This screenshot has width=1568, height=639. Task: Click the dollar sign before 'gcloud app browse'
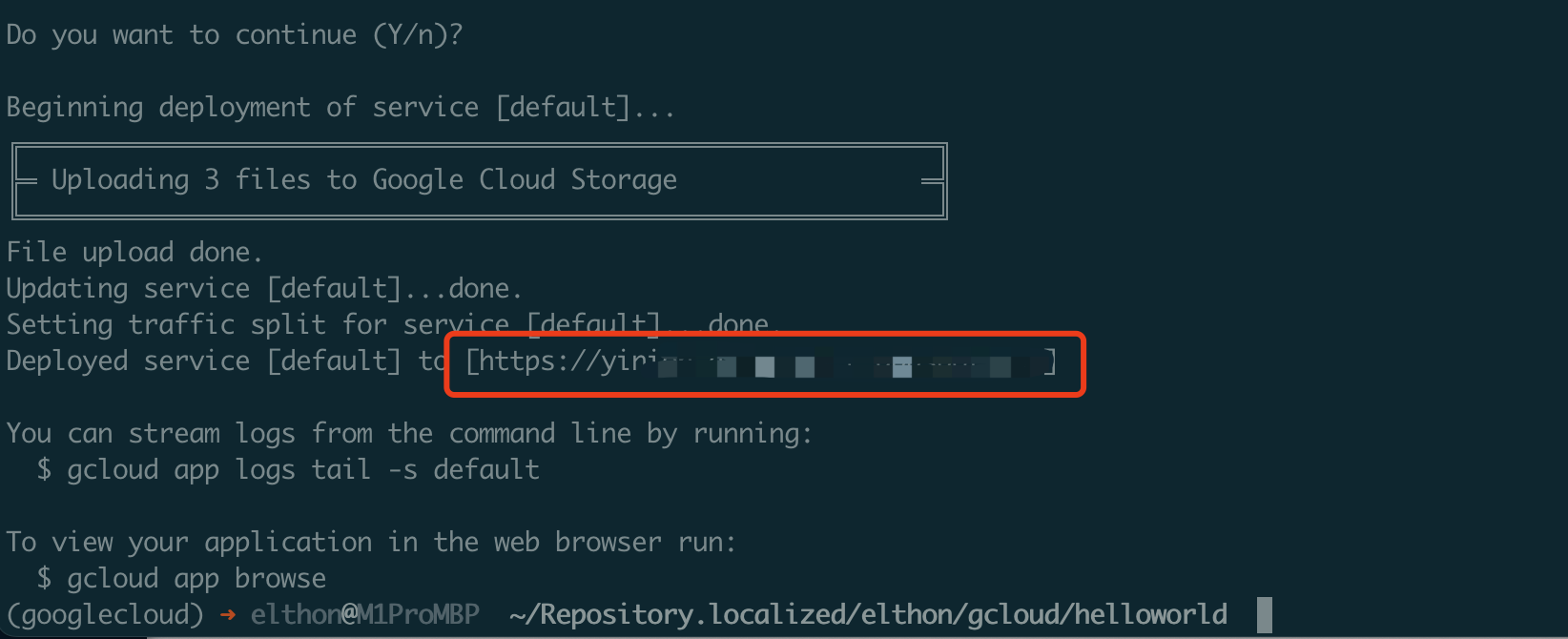click(x=44, y=579)
